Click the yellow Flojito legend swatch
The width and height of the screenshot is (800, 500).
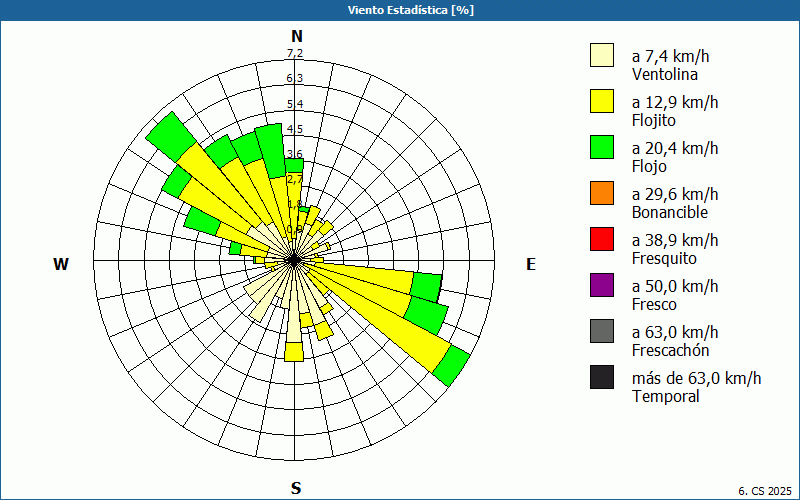point(602,101)
